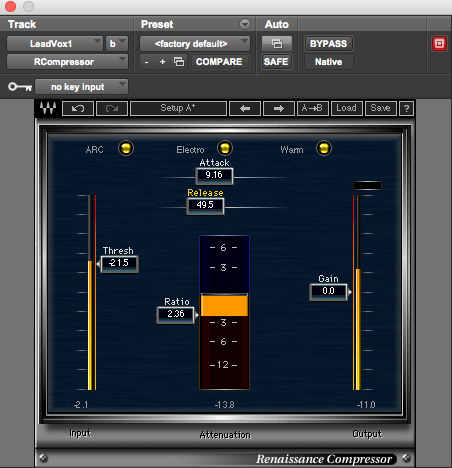The width and height of the screenshot is (452, 468).
Task: Click the key input icon
Action: [x=20, y=87]
